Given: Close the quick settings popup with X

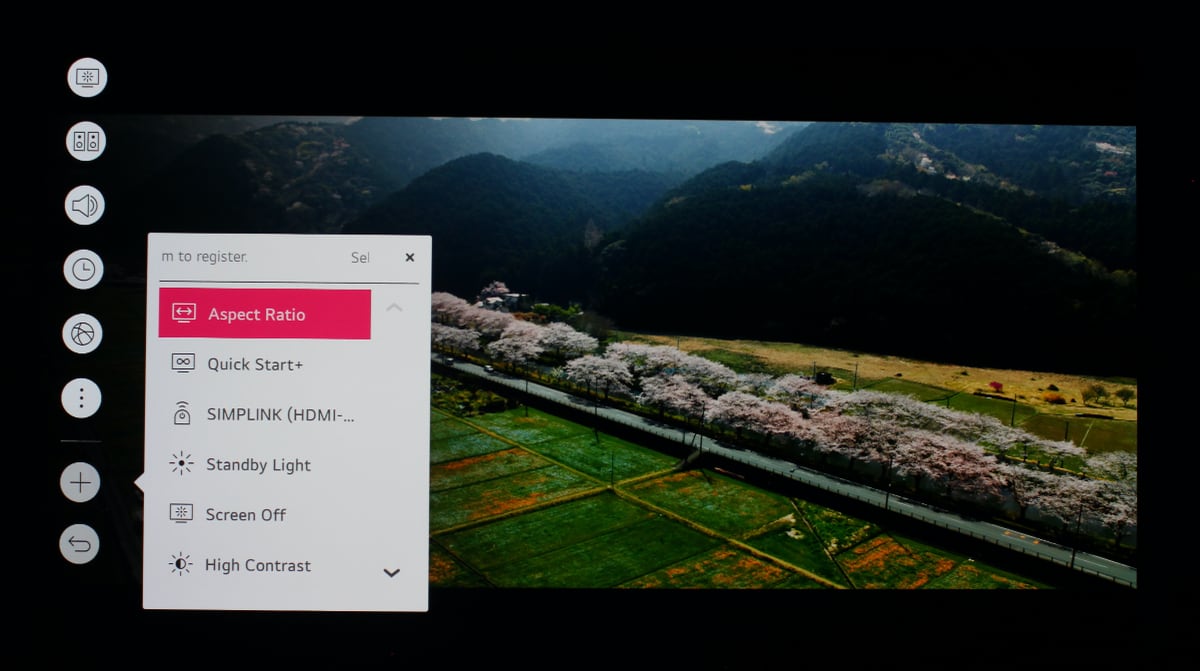Looking at the screenshot, I should (409, 257).
